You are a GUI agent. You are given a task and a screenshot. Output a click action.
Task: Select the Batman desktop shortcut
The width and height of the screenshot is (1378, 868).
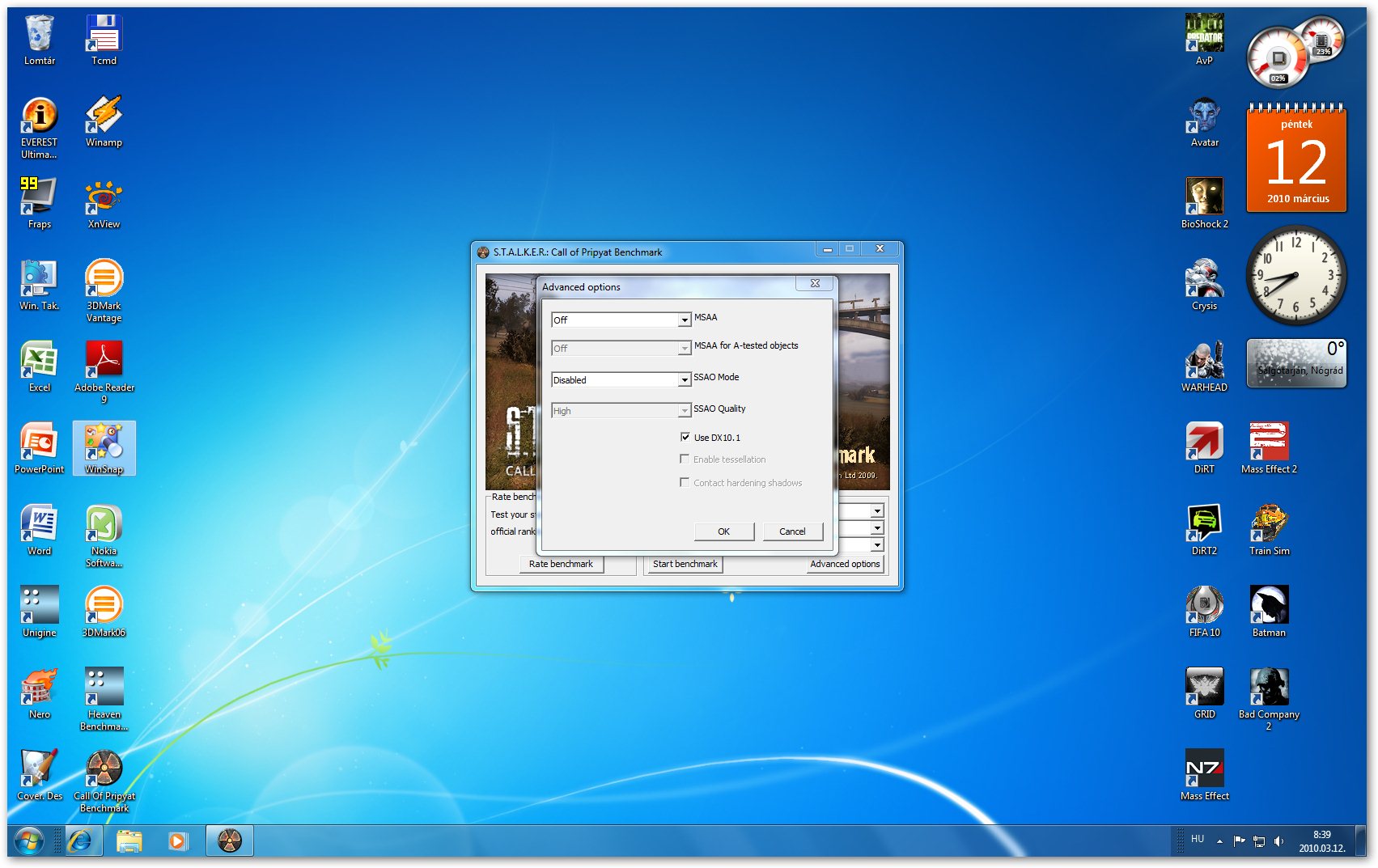pos(1269,612)
